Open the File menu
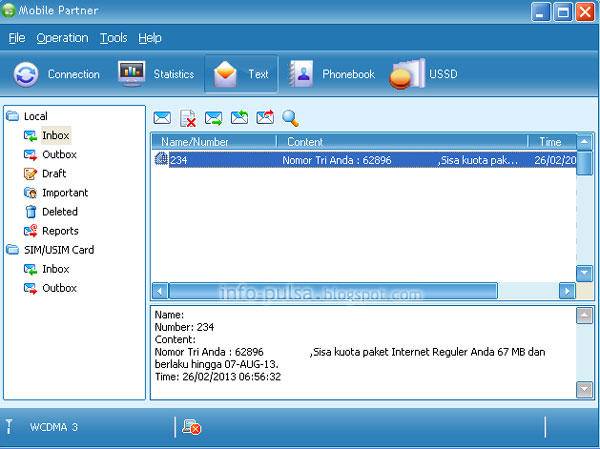 (x=17, y=38)
